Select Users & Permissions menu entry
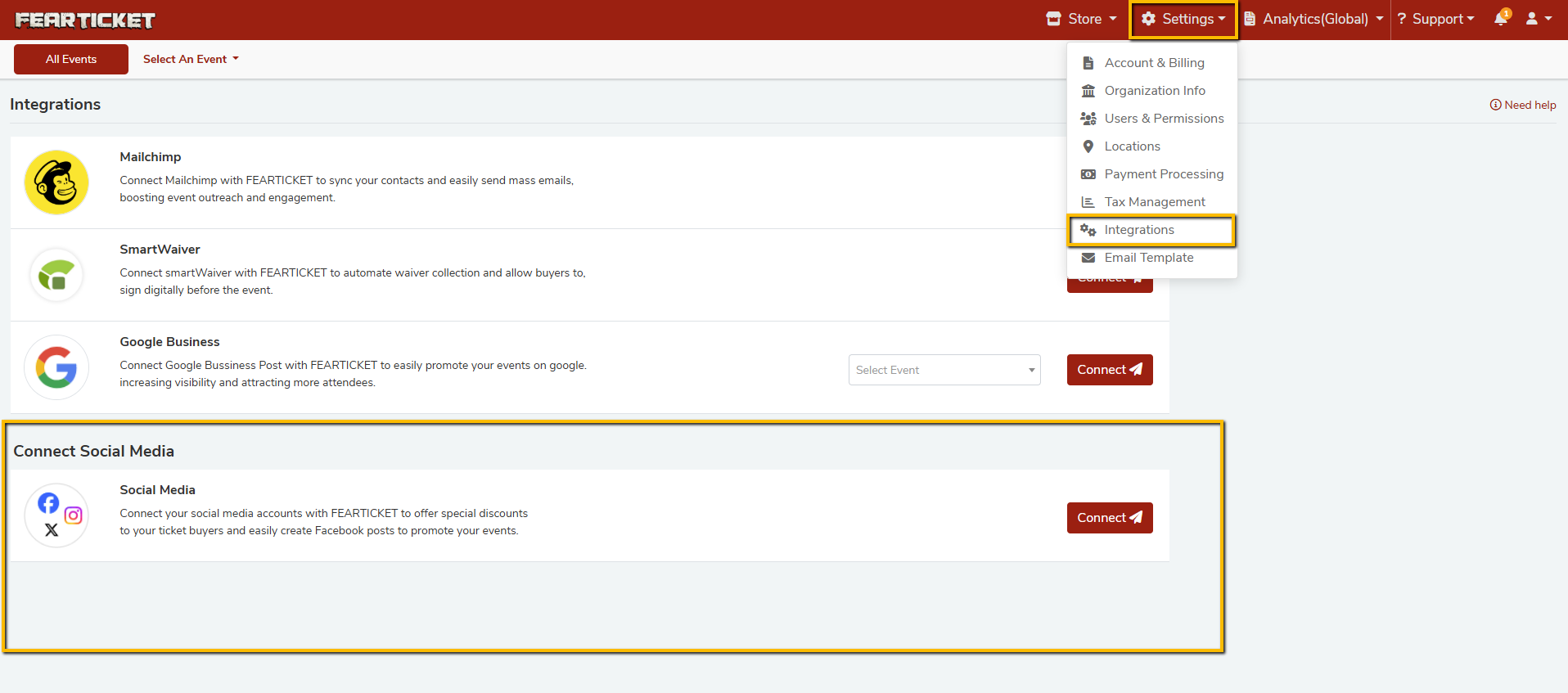 point(1152,119)
